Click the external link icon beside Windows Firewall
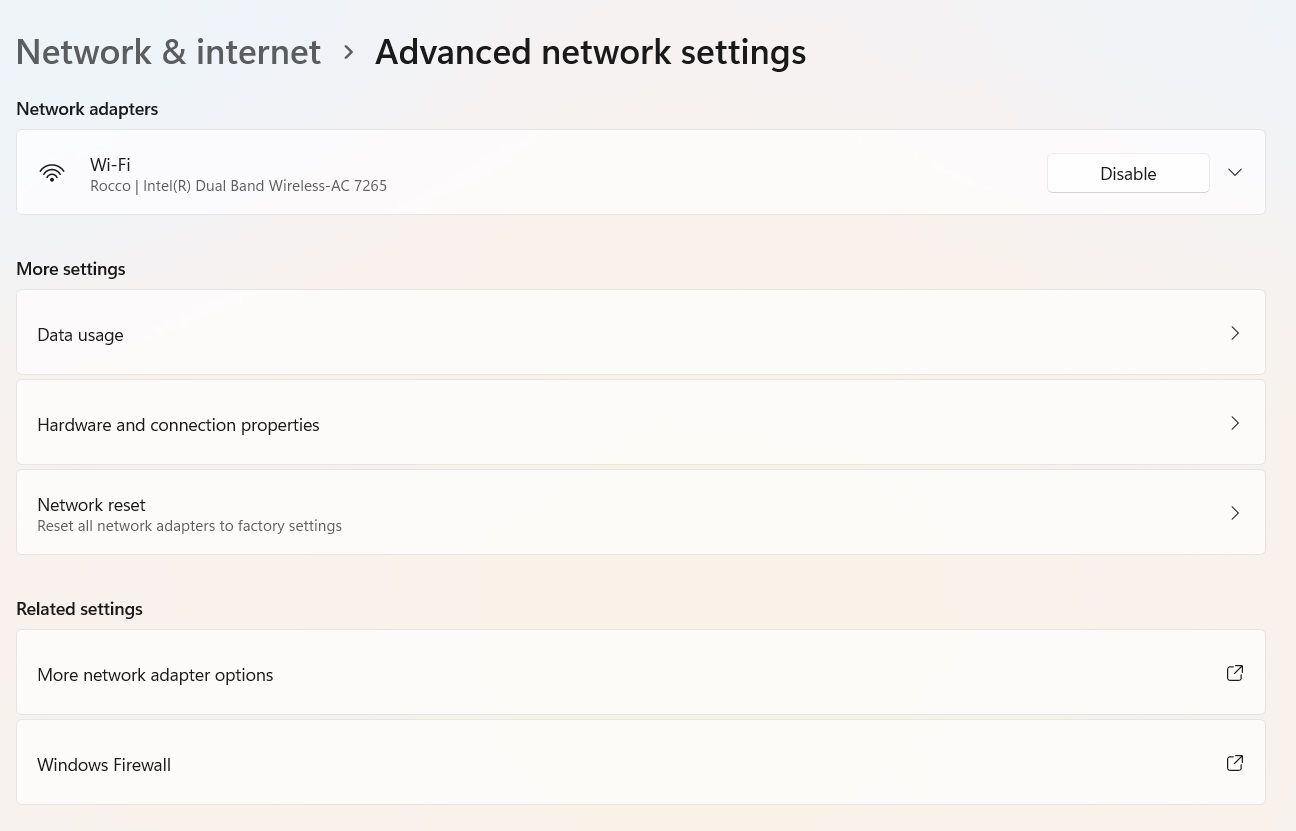The image size is (1296, 831). coord(1235,763)
